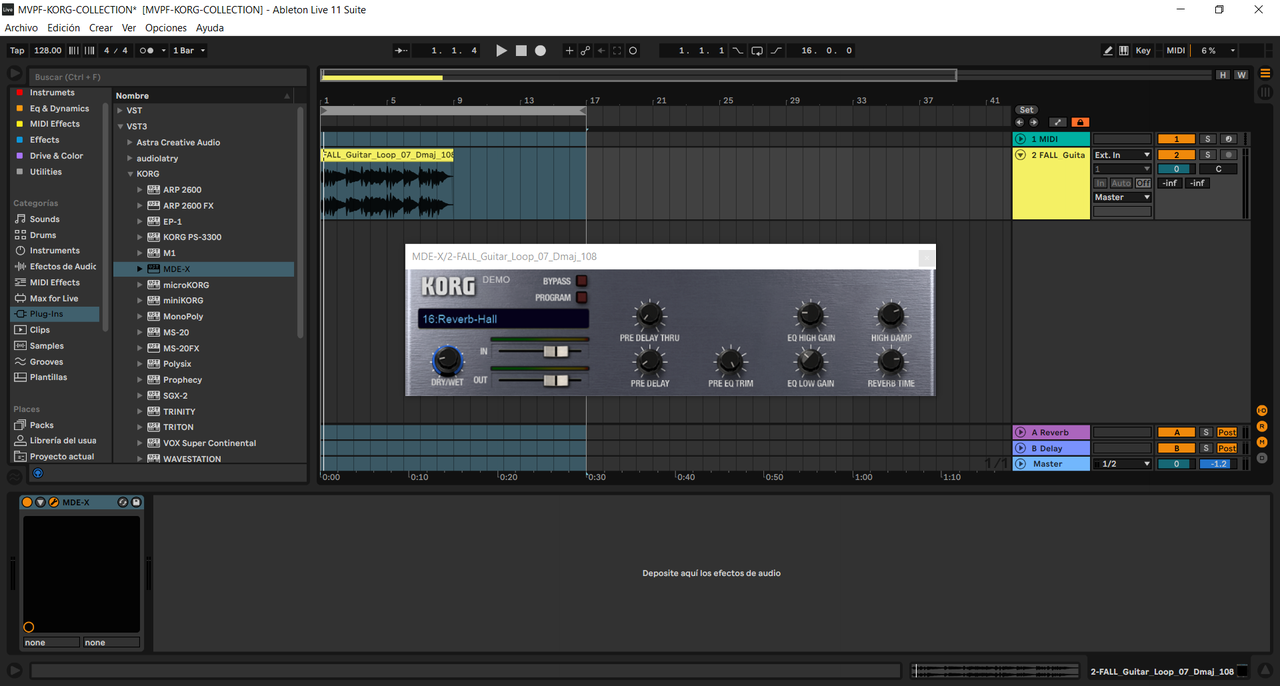Image resolution: width=1280 pixels, height=686 pixels.
Task: Enable Draw Mode pencil icon
Action: point(1108,50)
